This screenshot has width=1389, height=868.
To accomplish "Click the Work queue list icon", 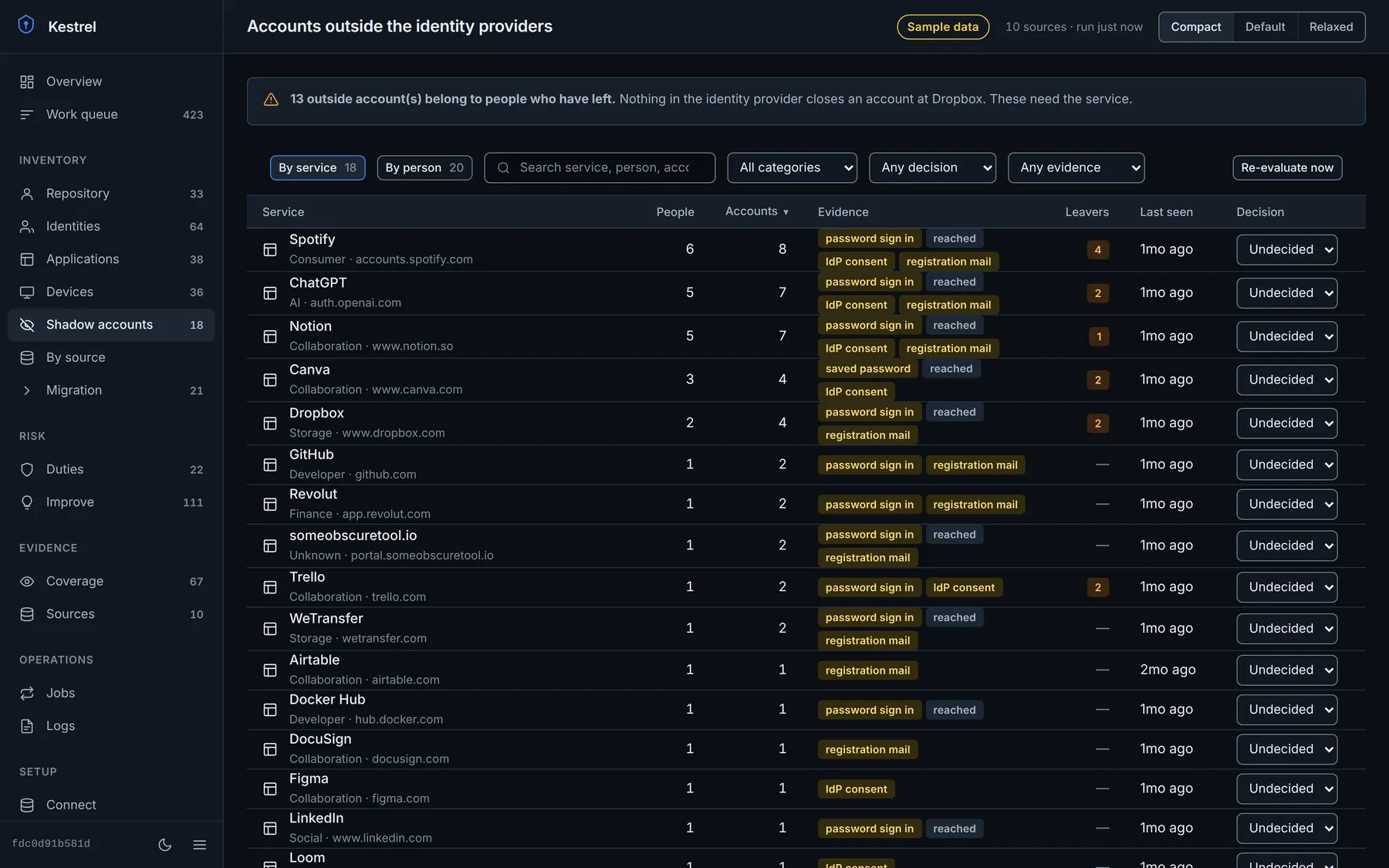I will click(27, 114).
